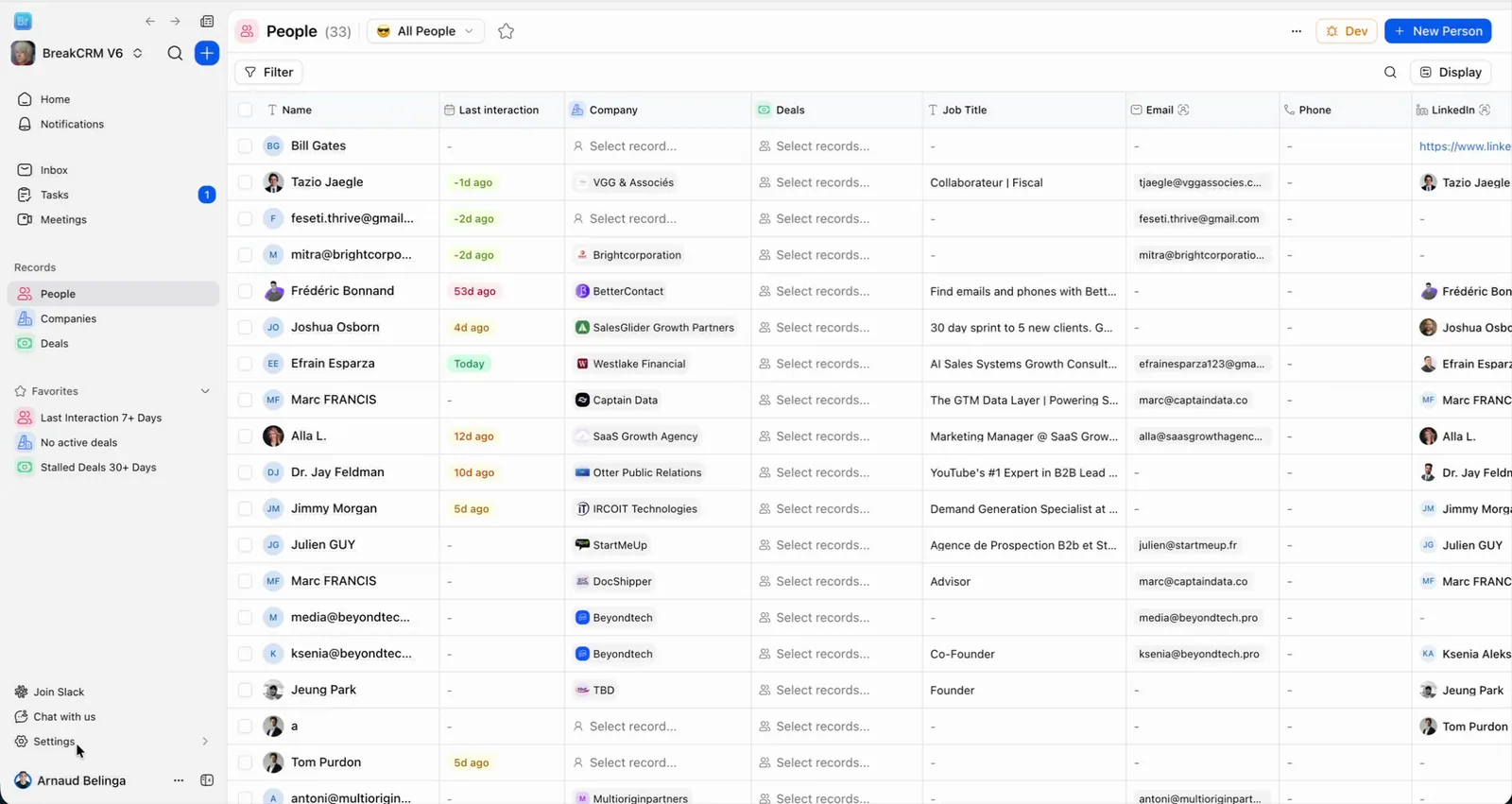Click the New Person button
Viewport: 1512px width, 804px height.
(x=1437, y=31)
